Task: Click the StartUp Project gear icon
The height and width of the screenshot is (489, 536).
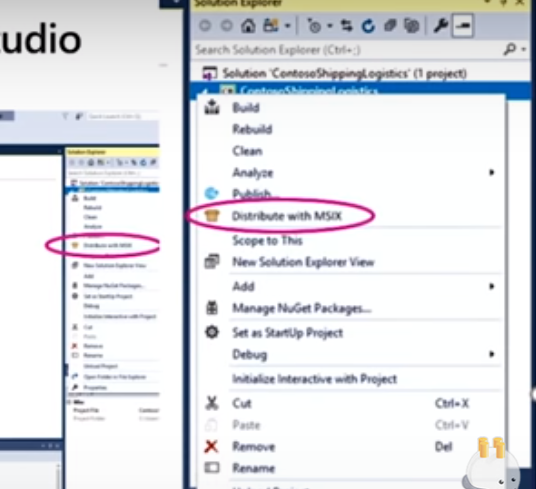Action: click(212, 332)
